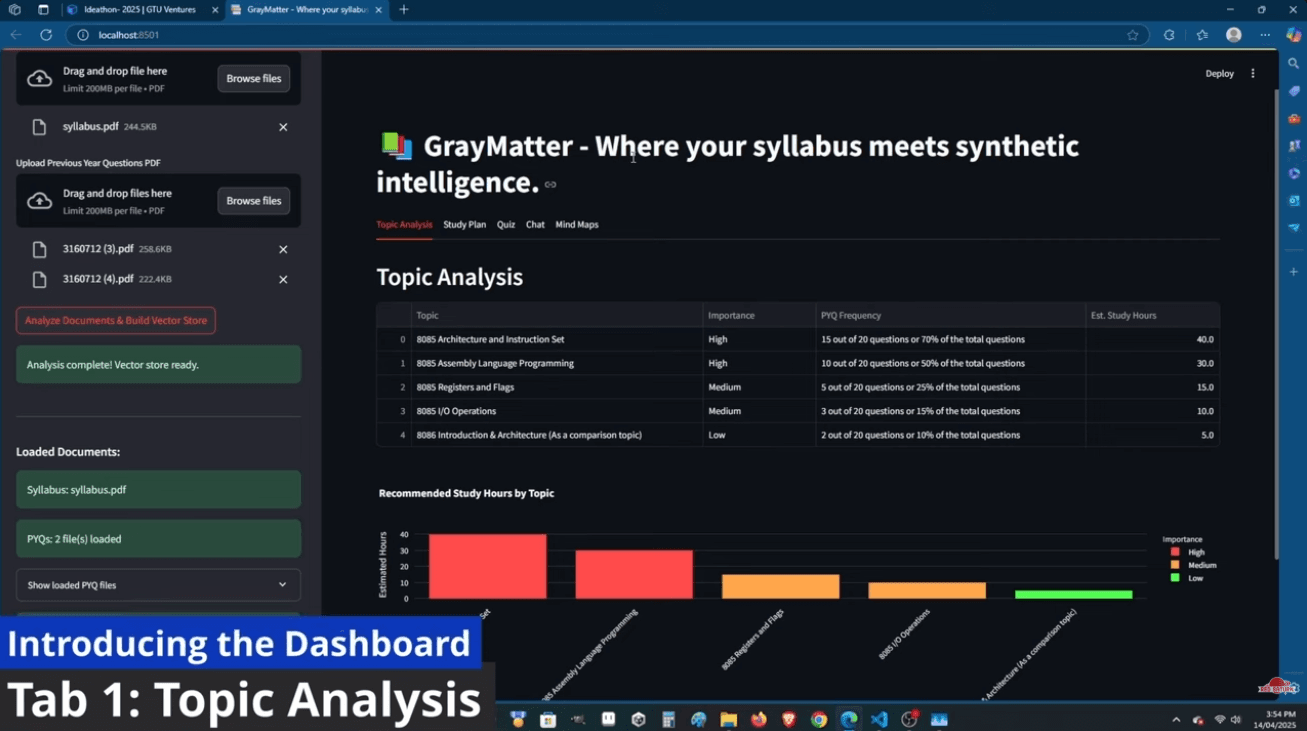Remove syllabus.pdf using its X icon

[x=283, y=127]
